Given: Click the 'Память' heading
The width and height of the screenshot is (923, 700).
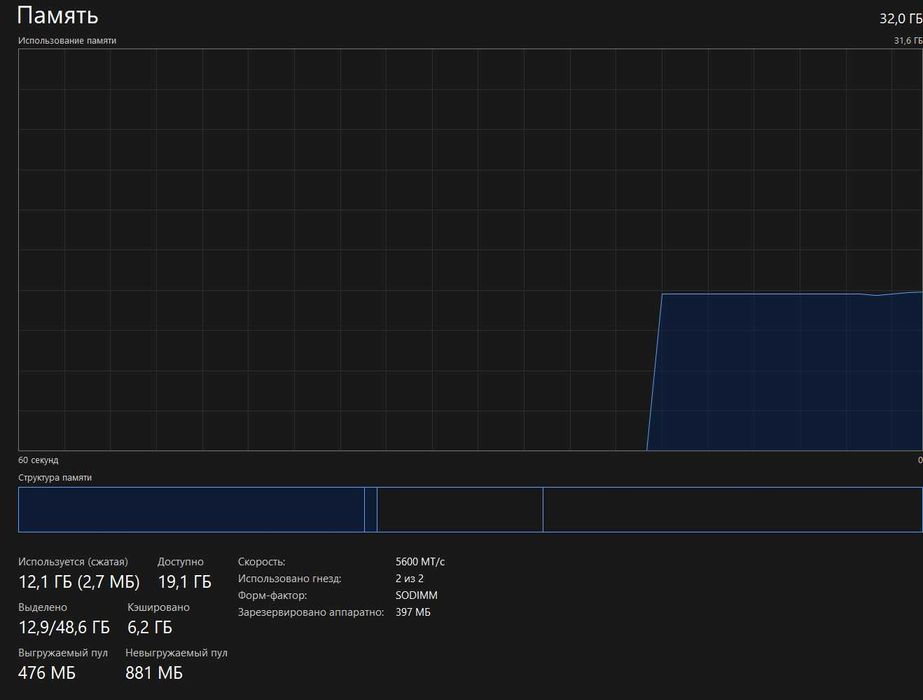Looking at the screenshot, I should tap(57, 15).
